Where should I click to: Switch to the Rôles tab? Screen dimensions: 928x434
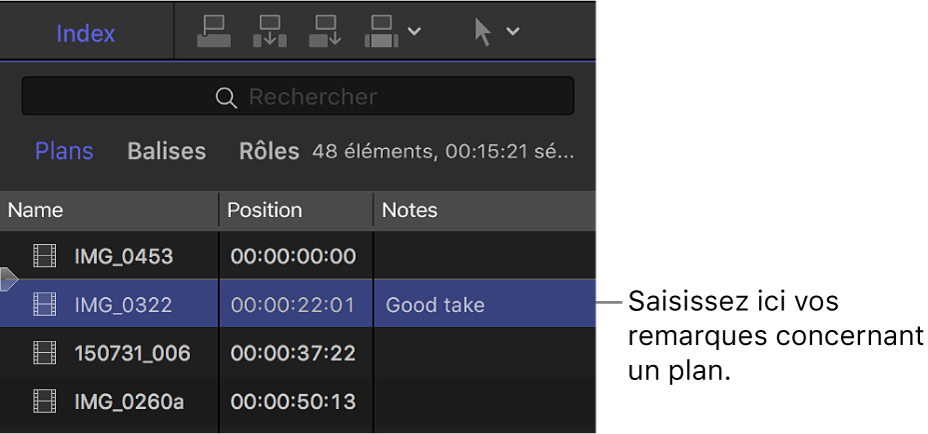tap(269, 152)
